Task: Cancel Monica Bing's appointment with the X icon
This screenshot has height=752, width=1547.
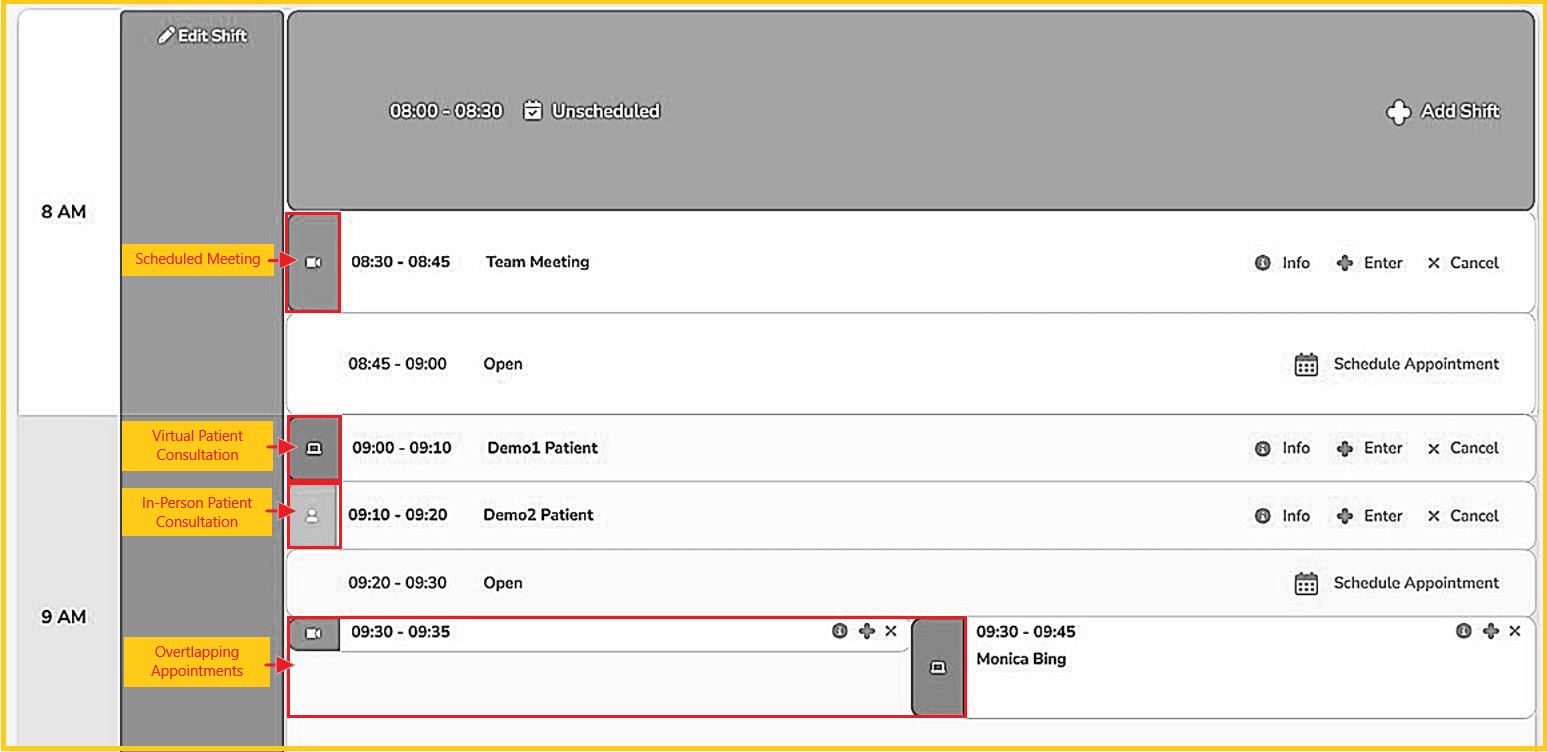Action: (1514, 631)
